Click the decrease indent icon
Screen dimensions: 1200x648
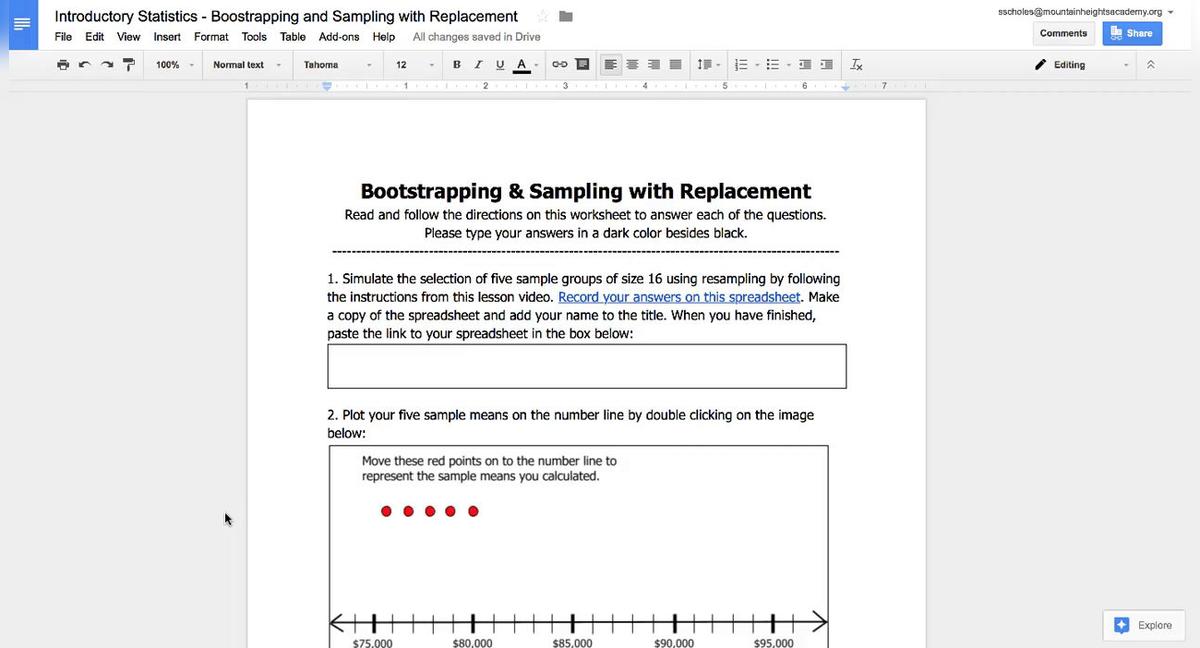pos(806,65)
